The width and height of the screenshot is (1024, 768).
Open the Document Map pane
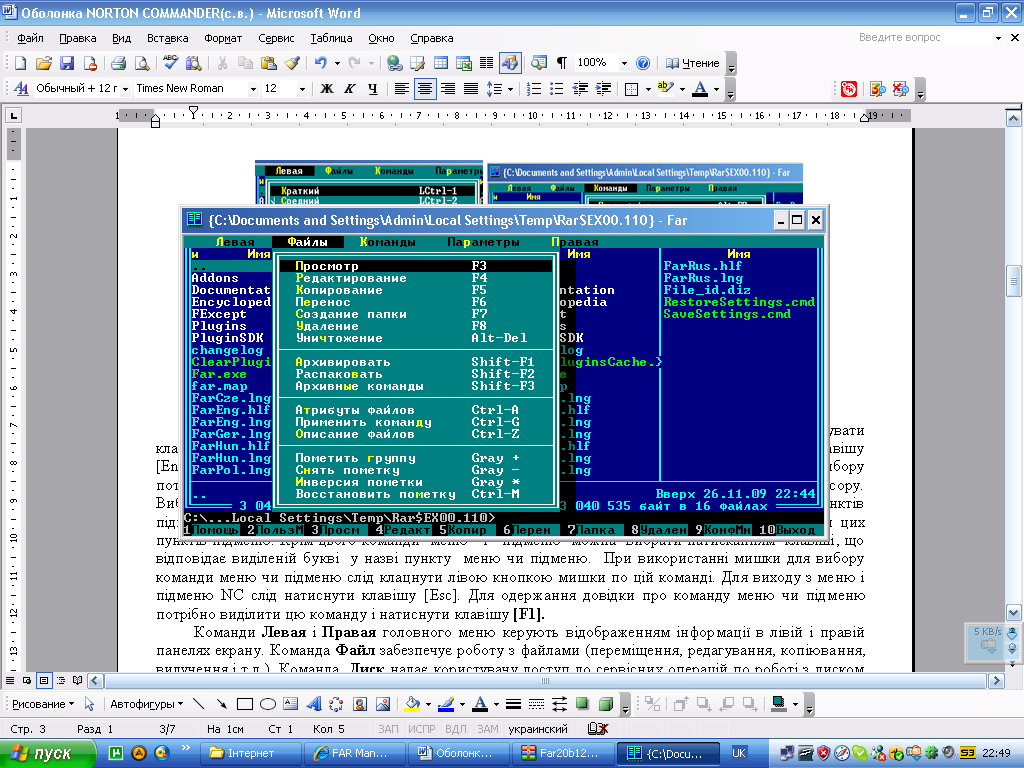click(539, 63)
